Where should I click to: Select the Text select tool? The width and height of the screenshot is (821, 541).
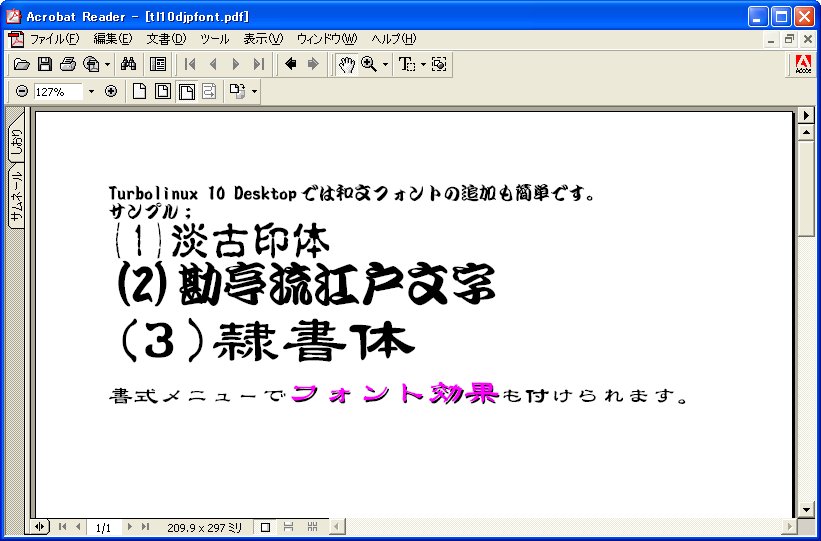pyautogui.click(x=407, y=64)
